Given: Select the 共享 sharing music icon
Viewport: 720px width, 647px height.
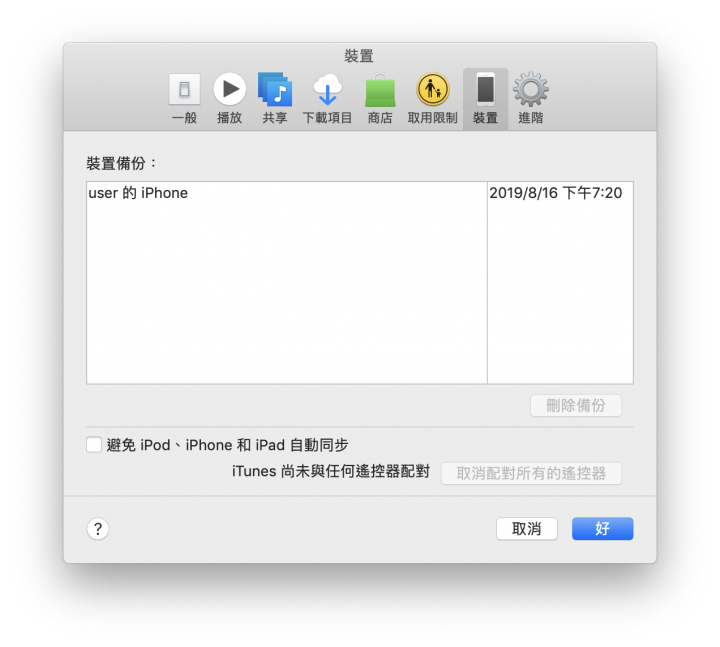Looking at the screenshot, I should (275, 89).
